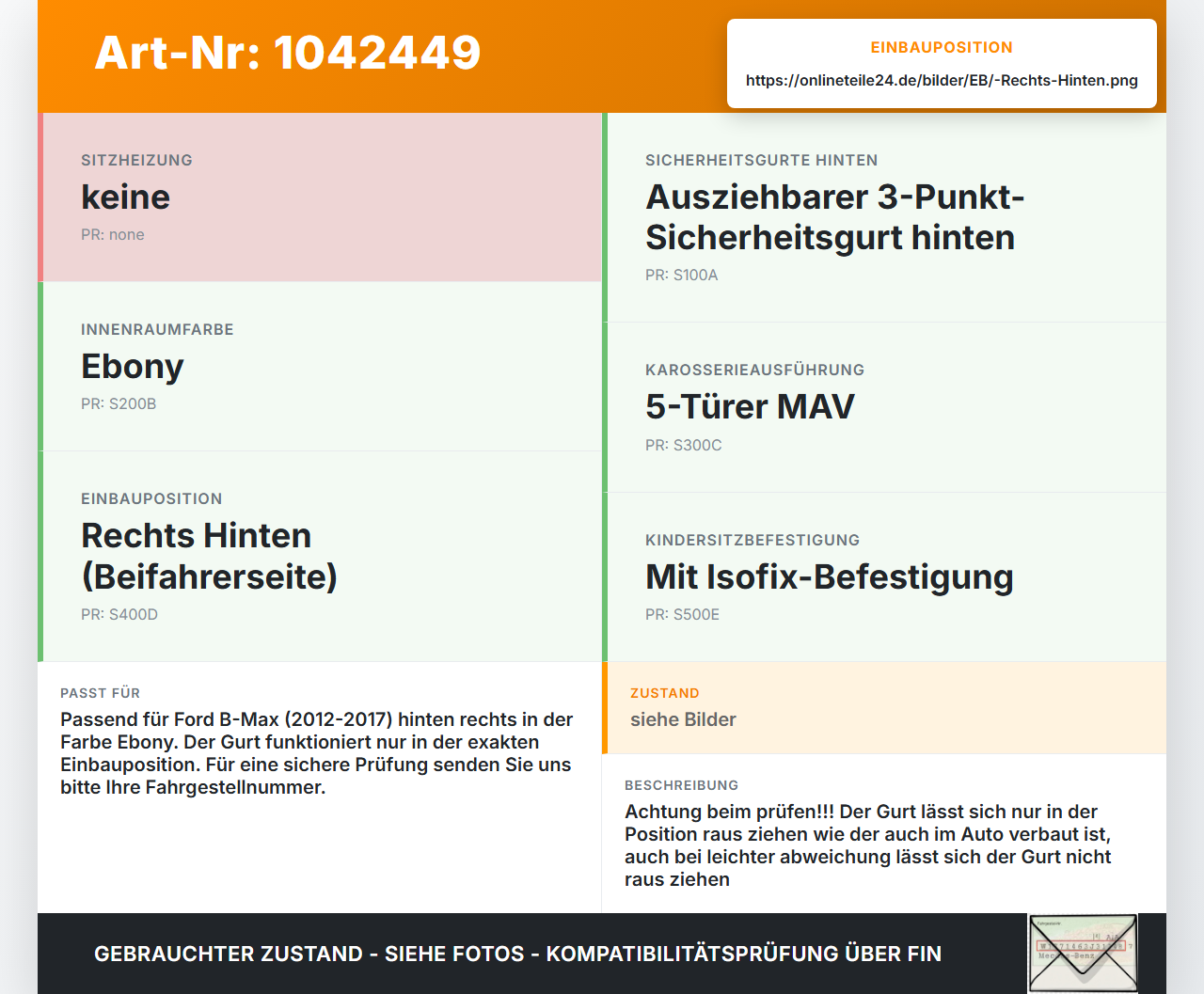
Task: Click the orange EINBAUPOSITION label in header box
Action: pos(942,47)
